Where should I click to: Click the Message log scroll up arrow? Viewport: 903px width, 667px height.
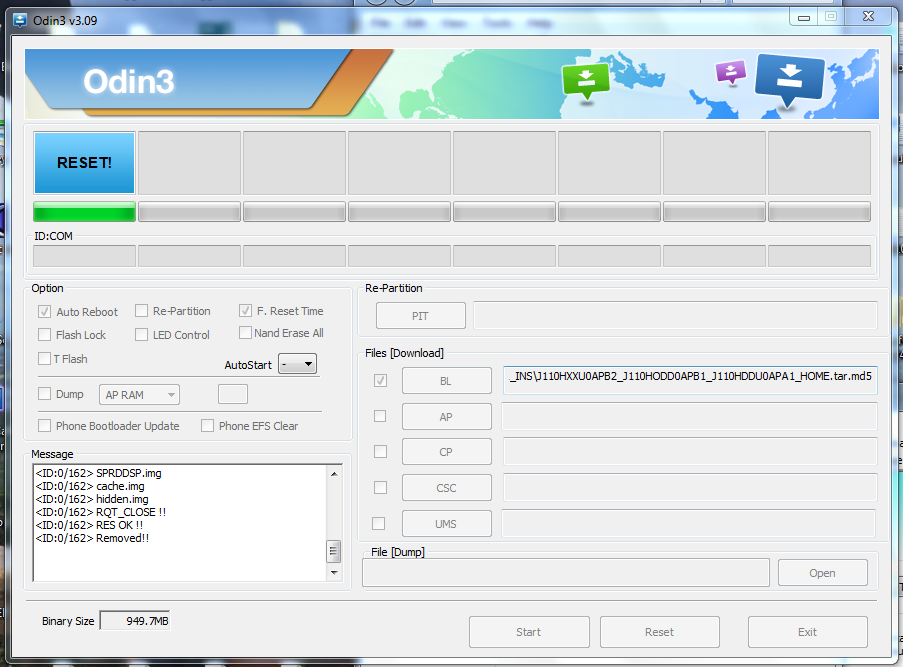pos(333,473)
